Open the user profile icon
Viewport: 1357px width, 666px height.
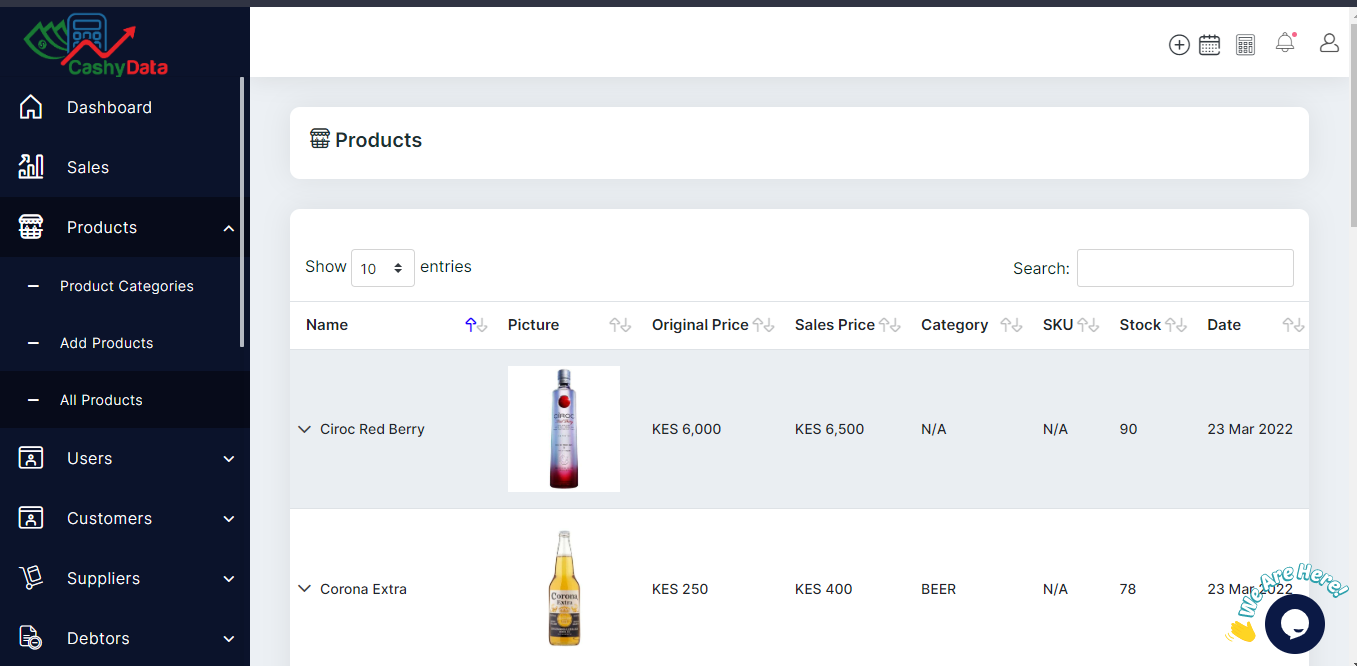click(x=1329, y=43)
